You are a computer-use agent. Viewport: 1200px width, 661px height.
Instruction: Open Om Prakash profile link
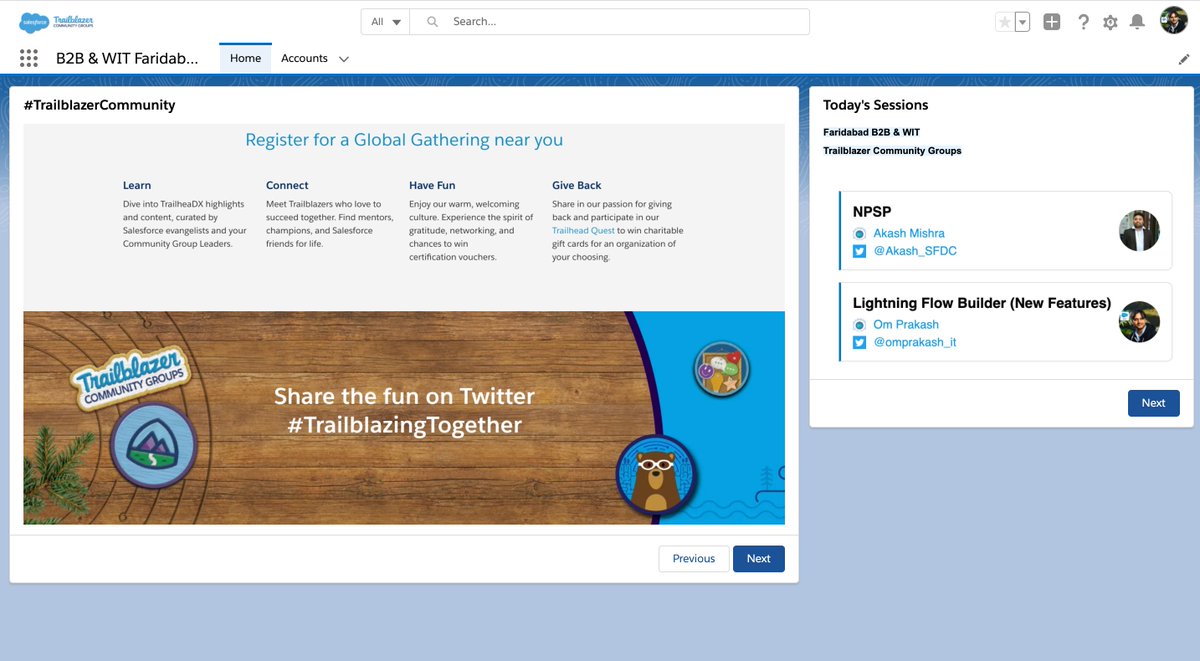(x=906, y=324)
